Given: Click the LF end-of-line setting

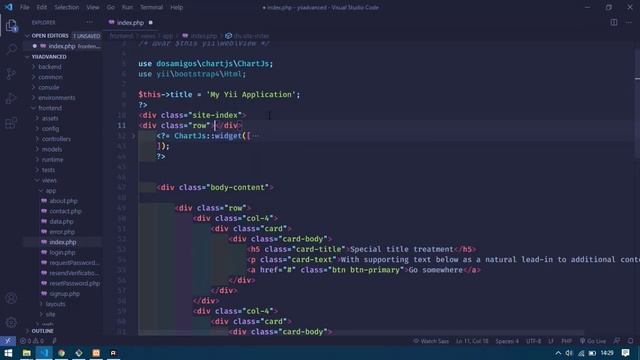Looking at the screenshot, I should pyautogui.click(x=551, y=341).
